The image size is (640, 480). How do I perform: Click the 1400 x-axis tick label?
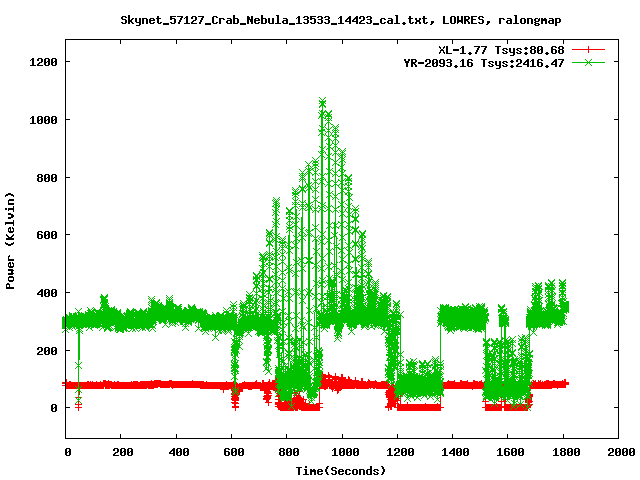[x=456, y=452]
